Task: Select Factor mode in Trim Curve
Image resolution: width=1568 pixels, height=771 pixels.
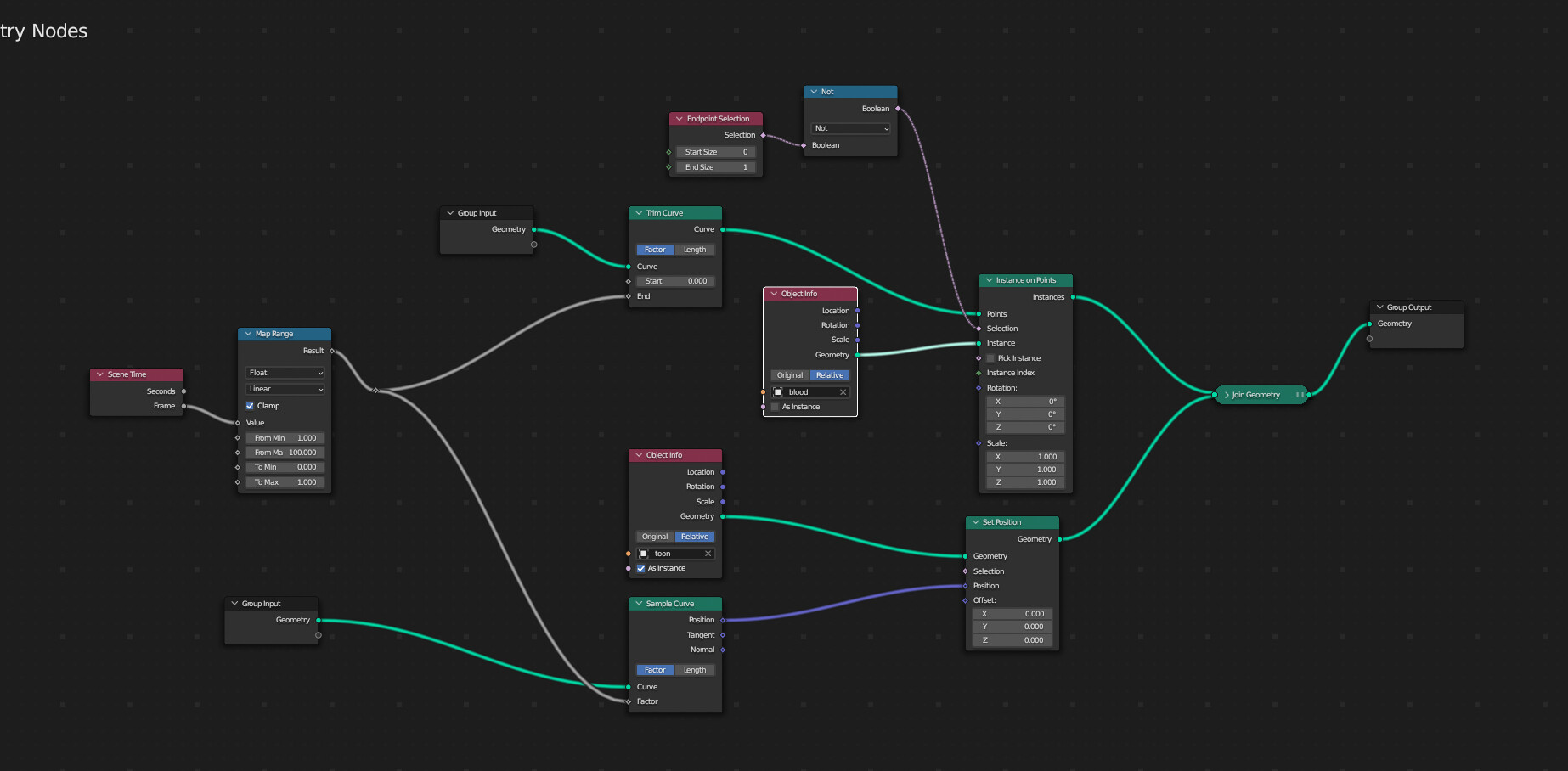Action: (655, 250)
